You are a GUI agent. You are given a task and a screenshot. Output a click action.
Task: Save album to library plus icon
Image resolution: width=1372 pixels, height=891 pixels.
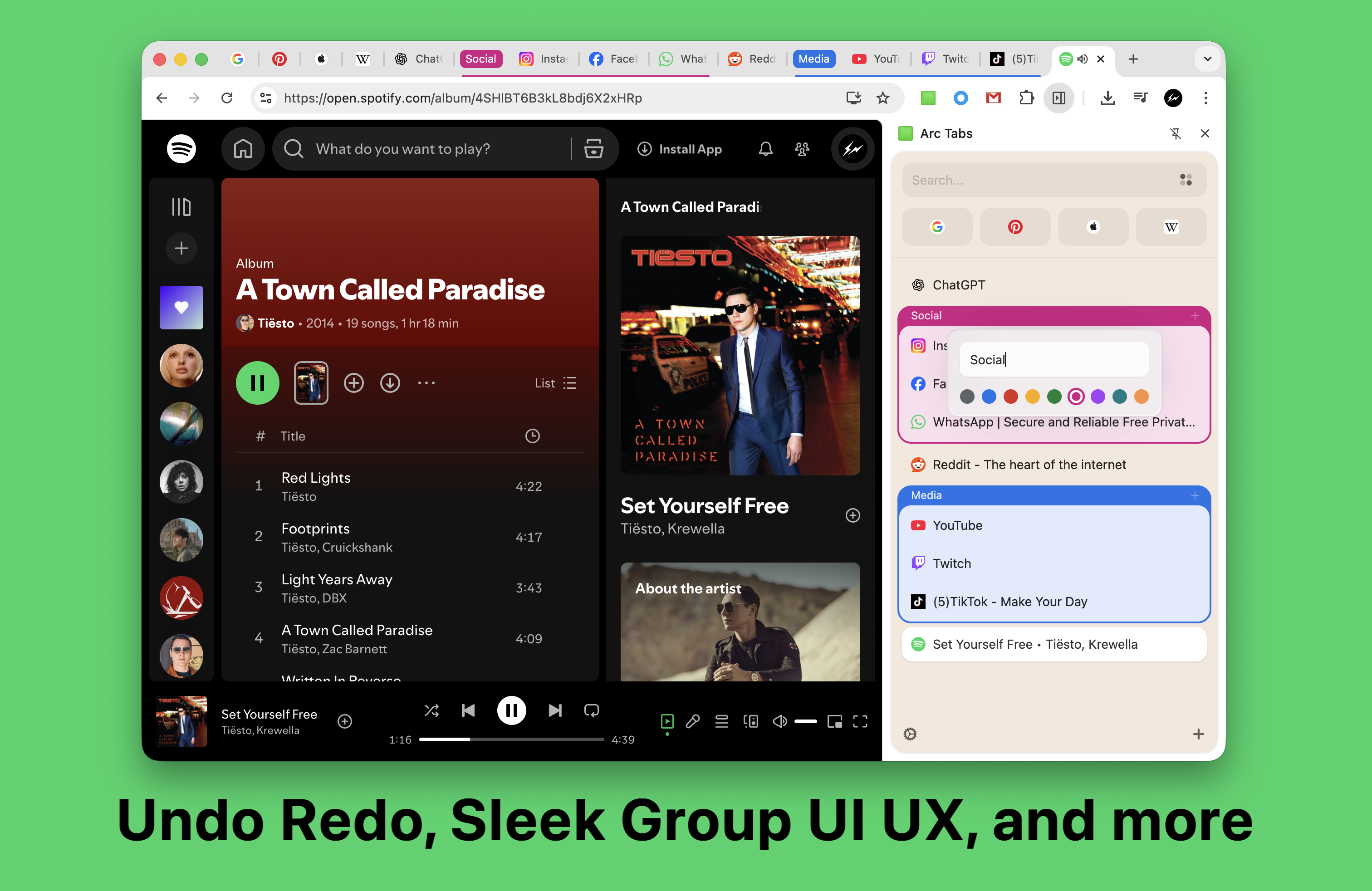click(x=353, y=383)
